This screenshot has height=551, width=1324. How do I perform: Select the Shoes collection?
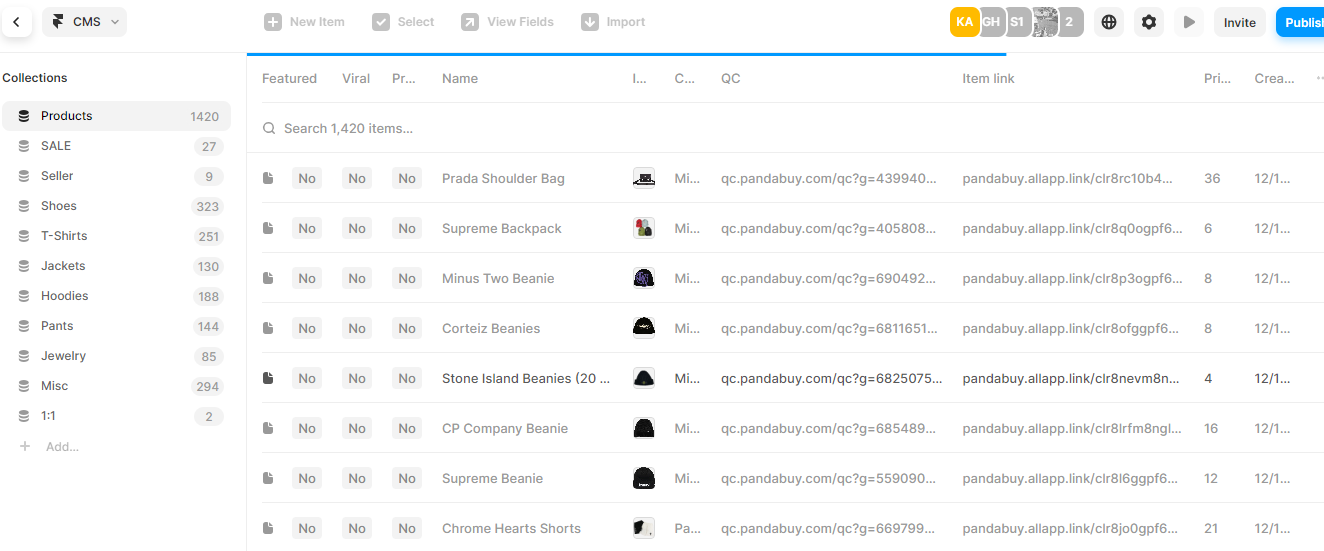[59, 206]
